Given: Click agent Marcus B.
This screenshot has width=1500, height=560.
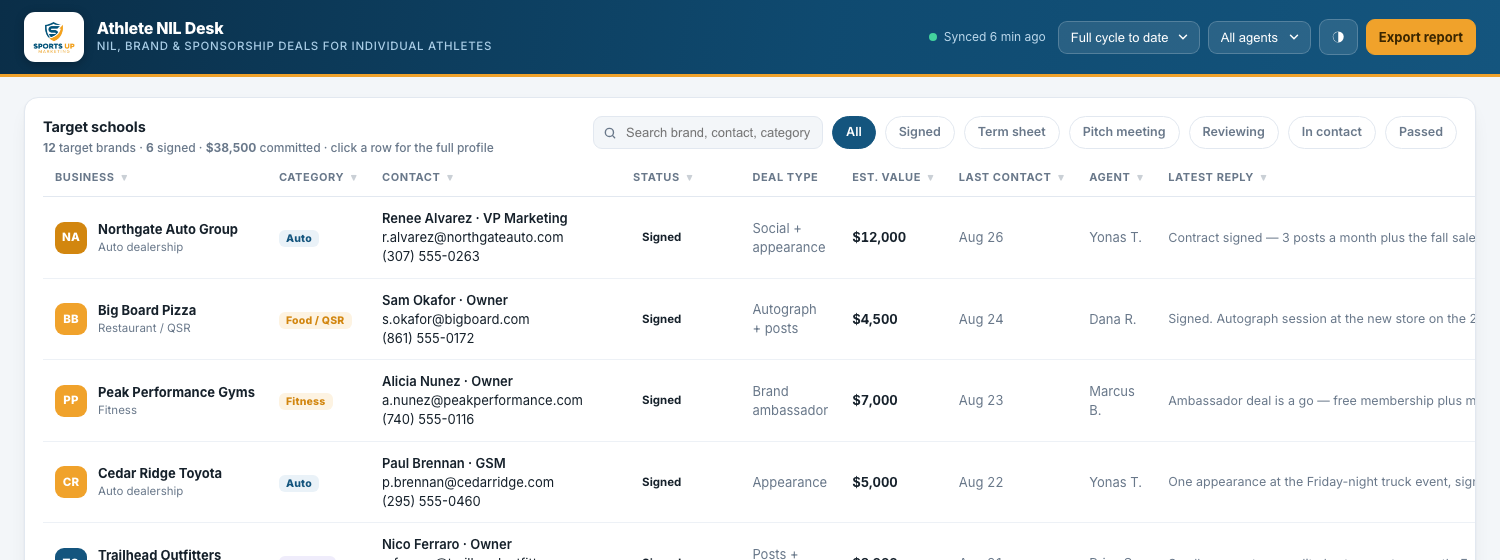Looking at the screenshot, I should click(x=1112, y=400).
